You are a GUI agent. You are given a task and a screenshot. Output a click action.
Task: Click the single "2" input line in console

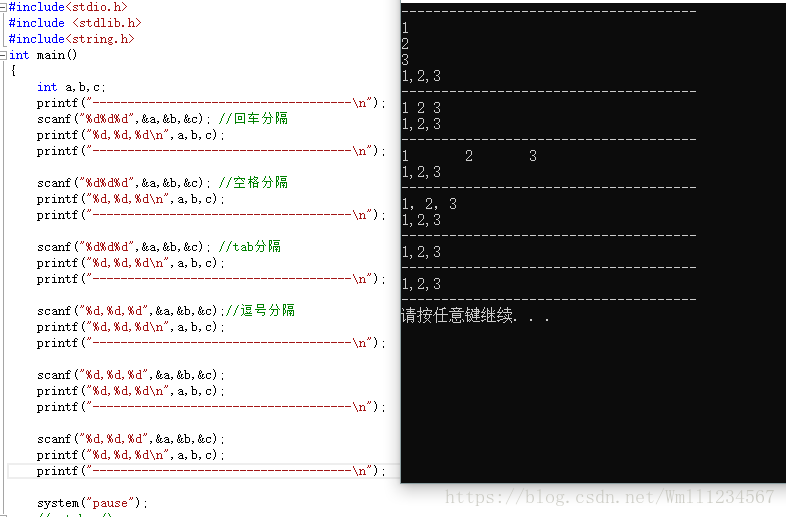(405, 44)
